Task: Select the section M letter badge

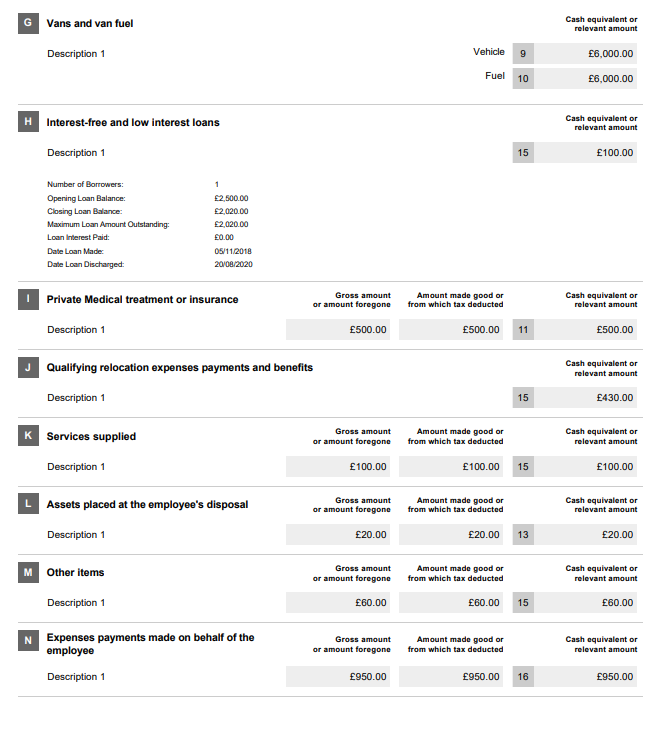Action: pos(28,572)
